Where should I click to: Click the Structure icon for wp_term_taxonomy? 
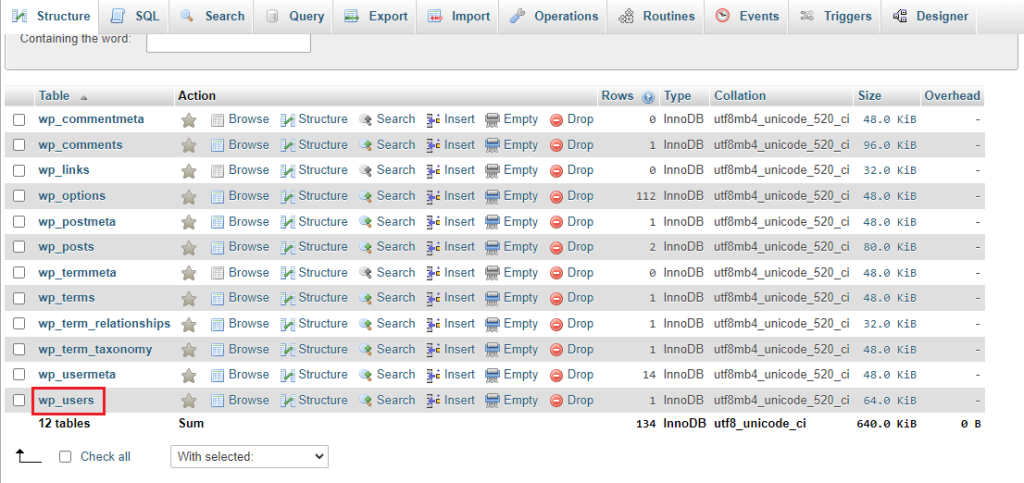288,350
